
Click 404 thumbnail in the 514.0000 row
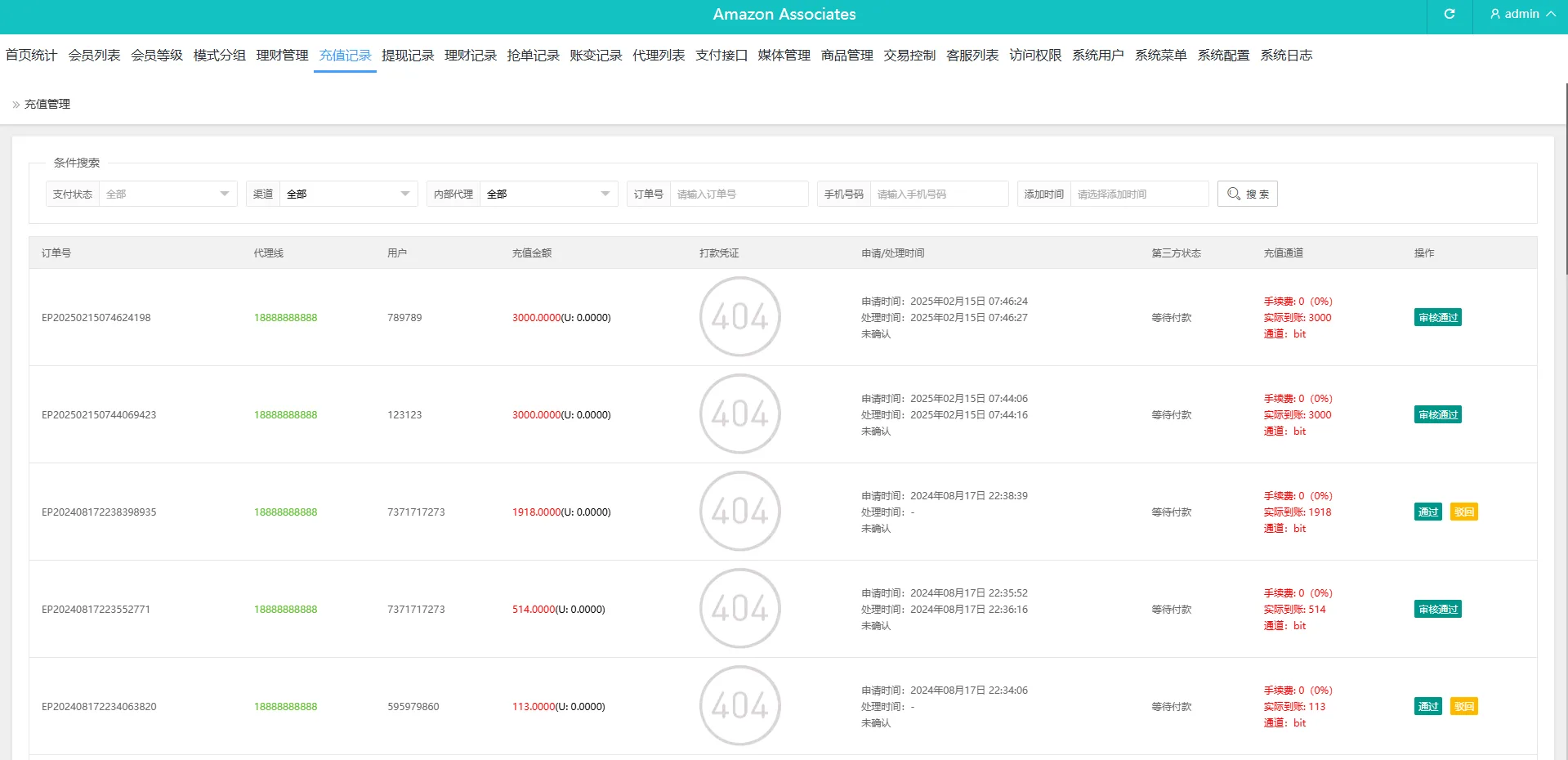coord(739,609)
